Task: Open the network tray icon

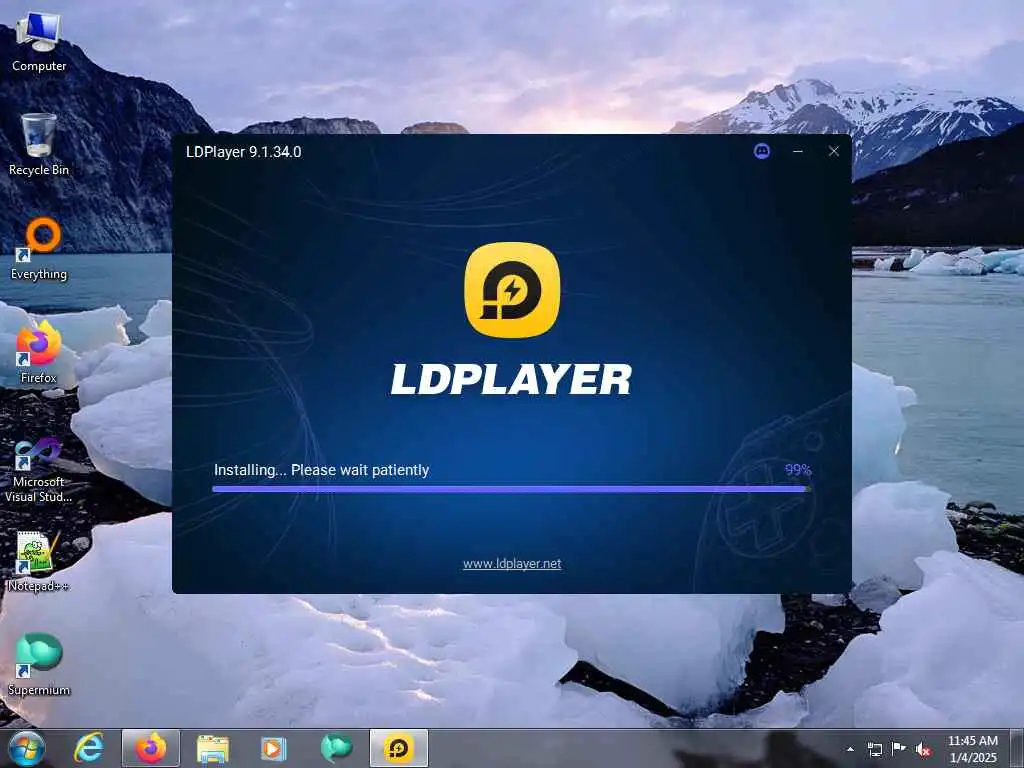Action: tap(874, 749)
